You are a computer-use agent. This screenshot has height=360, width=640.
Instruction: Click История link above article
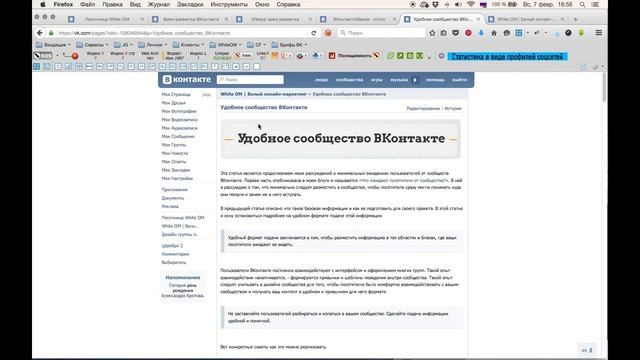[x=453, y=109]
